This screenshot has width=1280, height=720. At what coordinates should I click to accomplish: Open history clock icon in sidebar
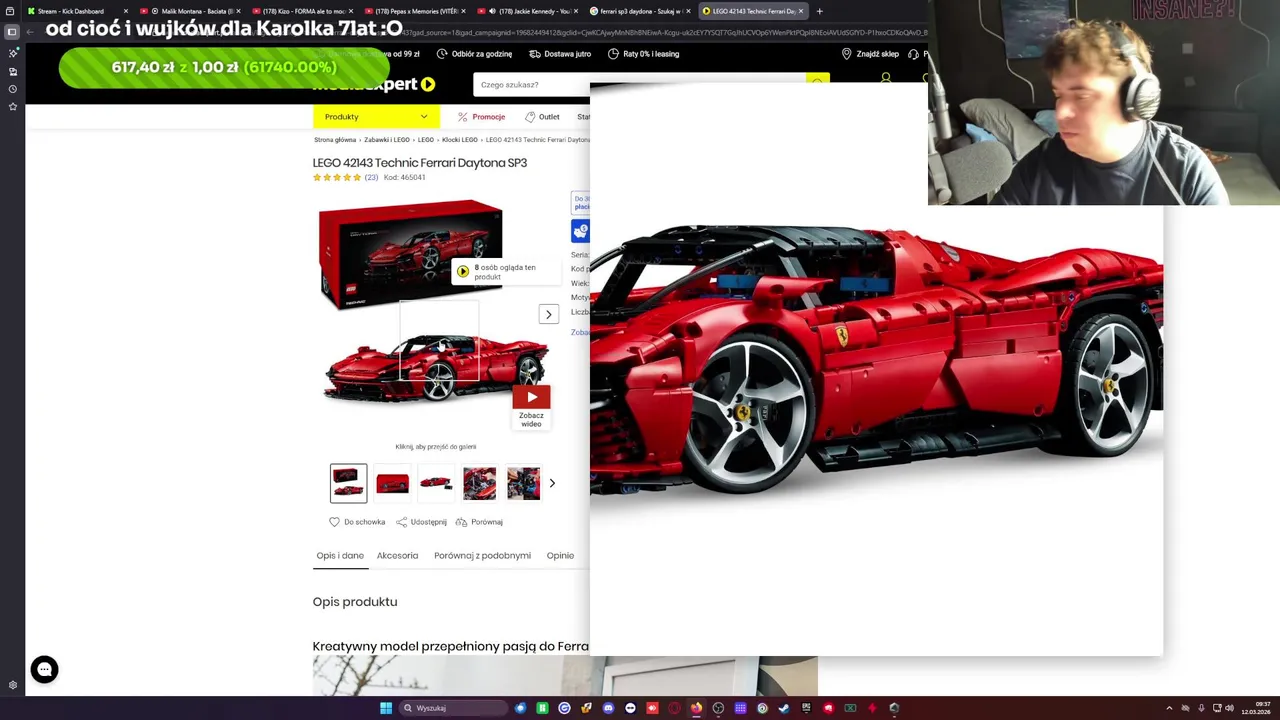(13, 89)
